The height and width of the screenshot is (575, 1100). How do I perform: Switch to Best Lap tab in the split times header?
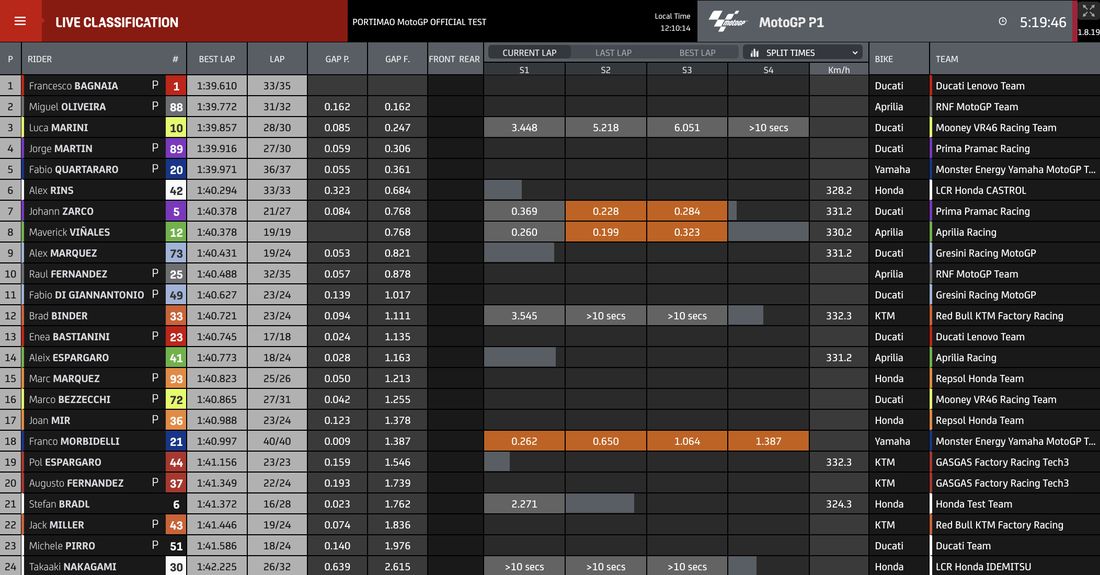[697, 53]
